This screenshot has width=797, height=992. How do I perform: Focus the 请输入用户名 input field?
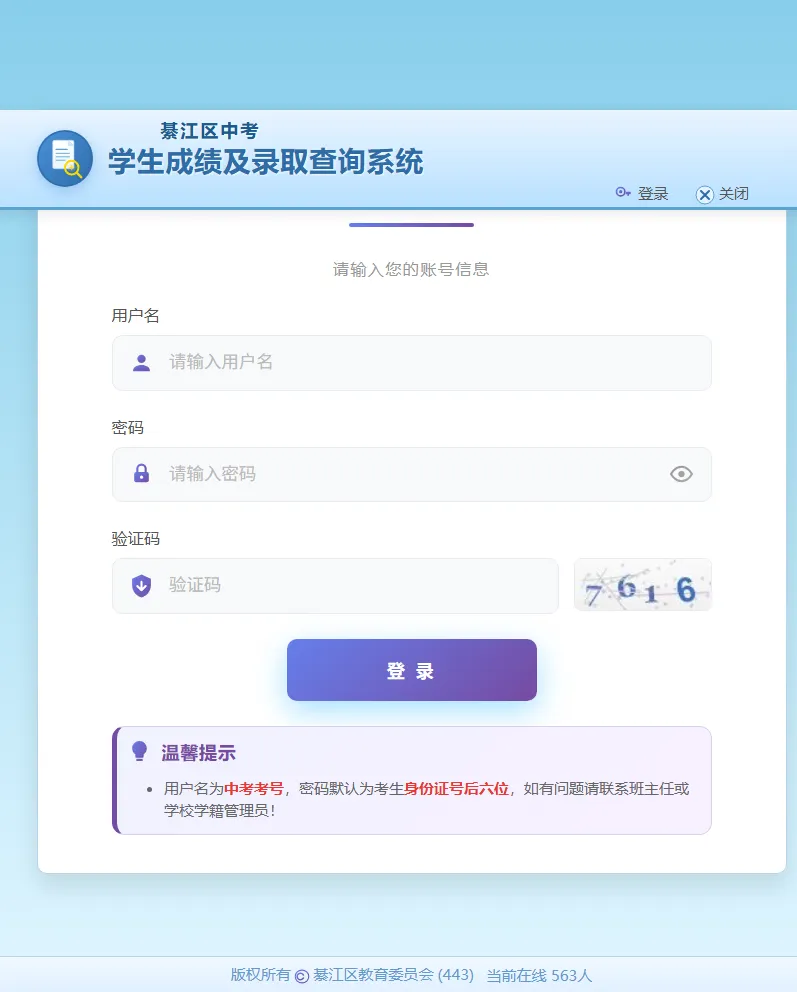pos(412,363)
